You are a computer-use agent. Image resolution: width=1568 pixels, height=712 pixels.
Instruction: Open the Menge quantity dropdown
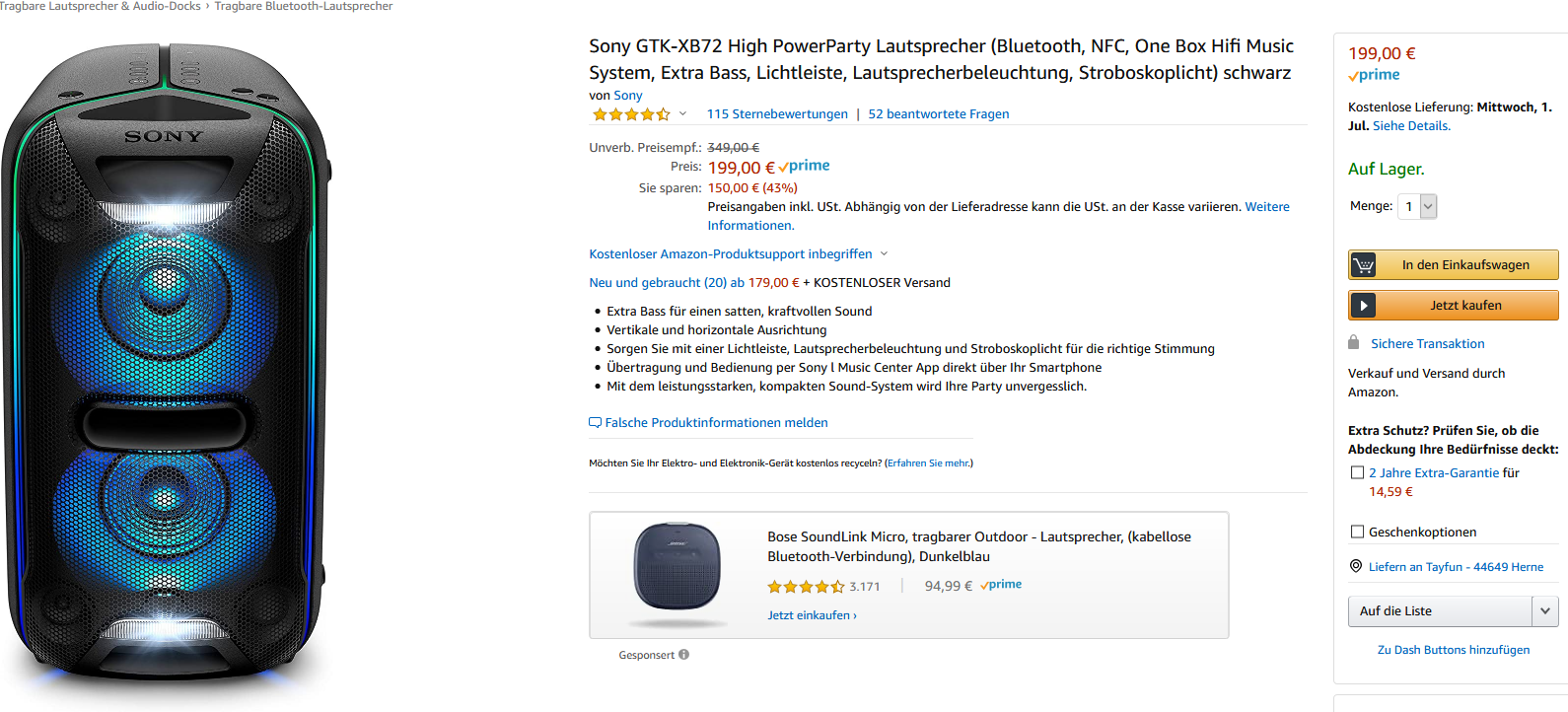point(1417,206)
